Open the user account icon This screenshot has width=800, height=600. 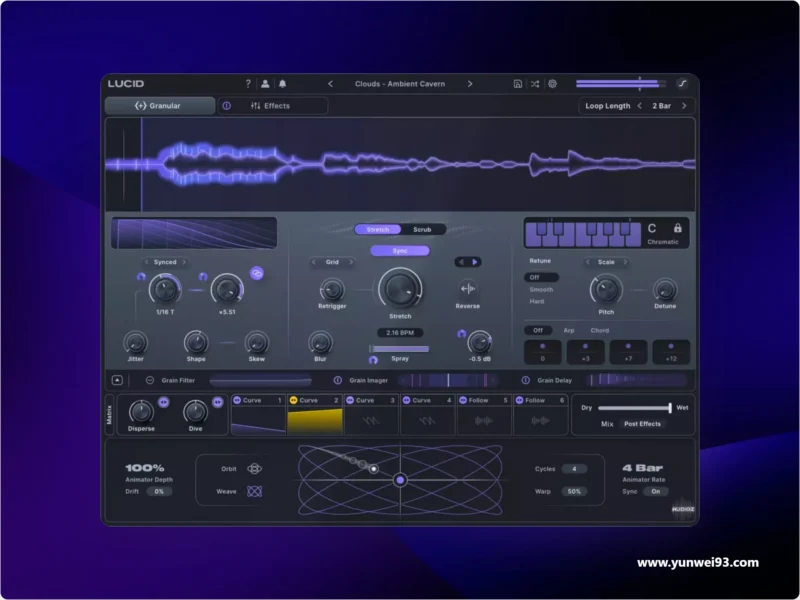265,84
